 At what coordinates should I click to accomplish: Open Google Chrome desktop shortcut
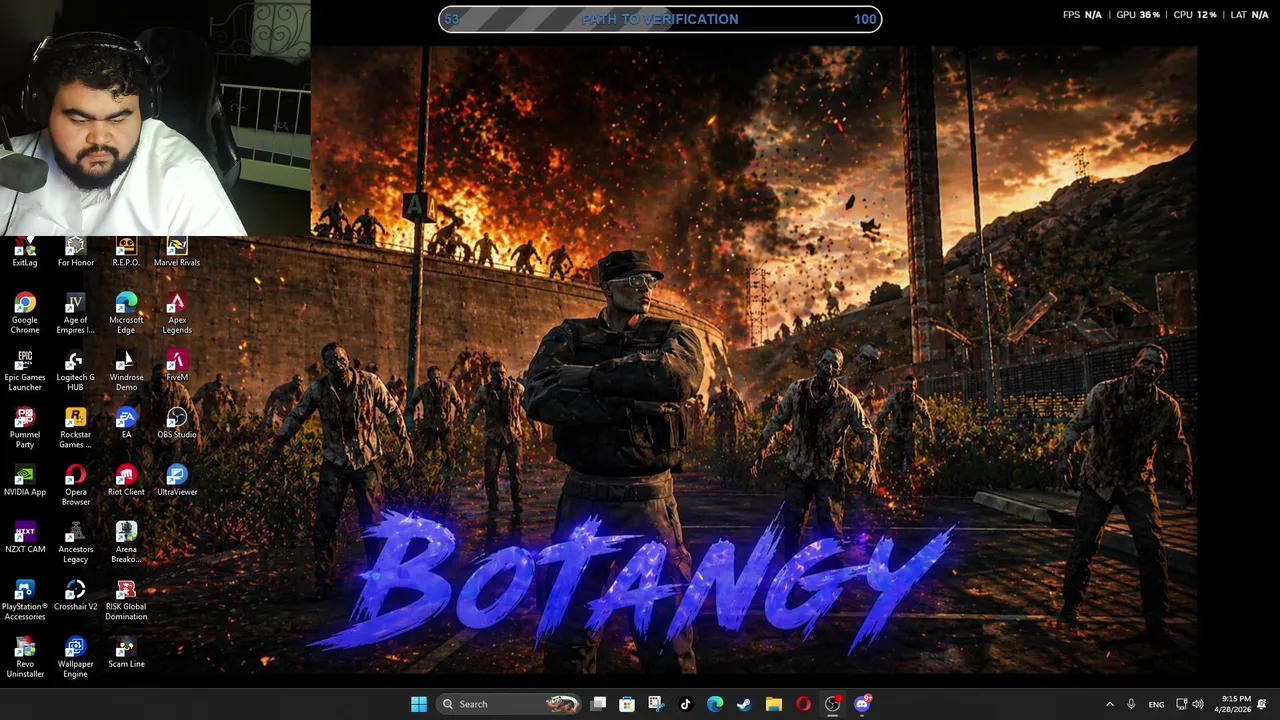click(x=25, y=314)
